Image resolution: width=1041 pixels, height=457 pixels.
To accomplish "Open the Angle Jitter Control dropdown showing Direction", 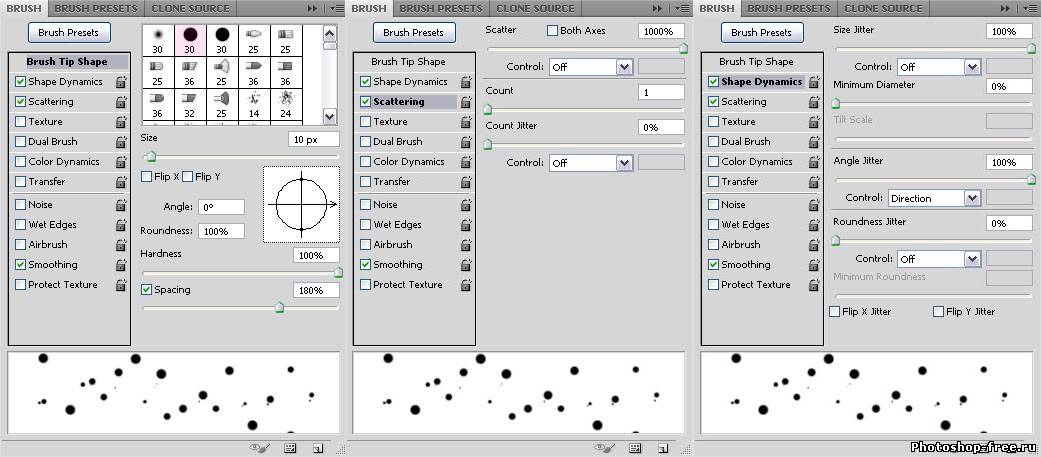I will 933,198.
